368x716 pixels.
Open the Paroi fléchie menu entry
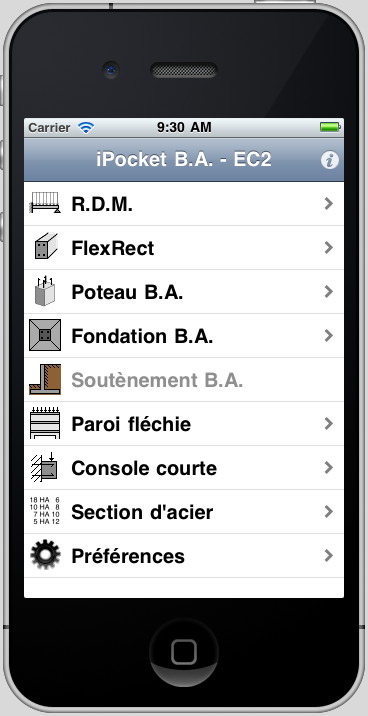click(x=184, y=424)
